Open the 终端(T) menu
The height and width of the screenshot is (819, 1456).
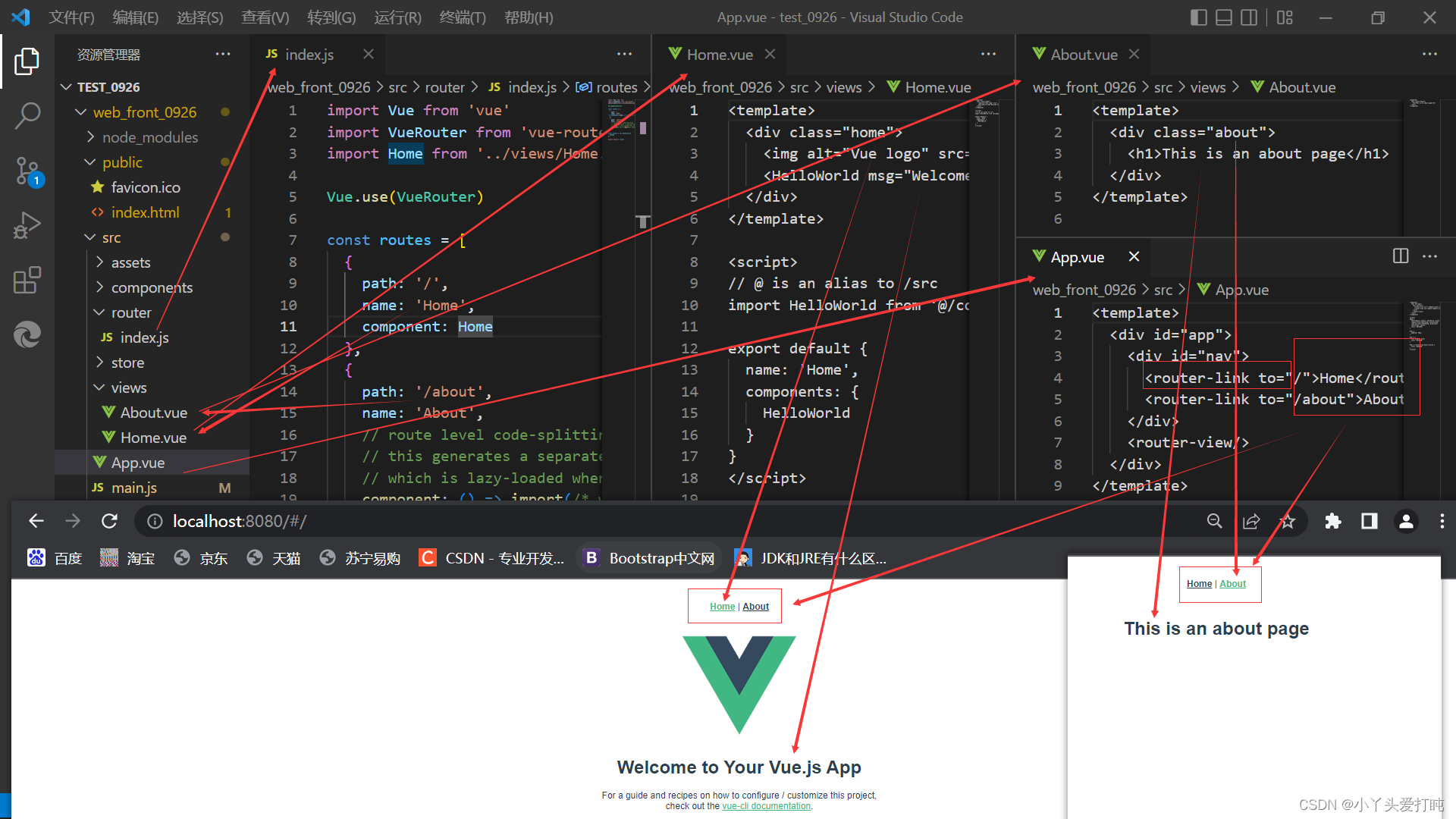(x=463, y=17)
